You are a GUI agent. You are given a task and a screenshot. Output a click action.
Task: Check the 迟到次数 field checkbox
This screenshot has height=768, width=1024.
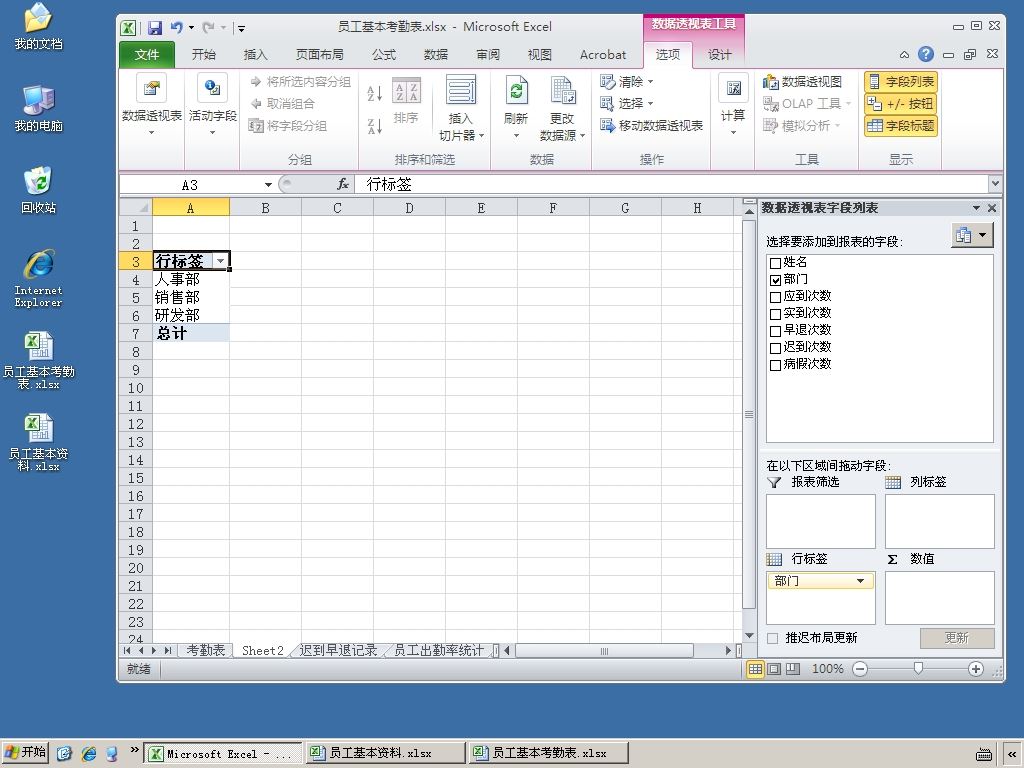(775, 347)
